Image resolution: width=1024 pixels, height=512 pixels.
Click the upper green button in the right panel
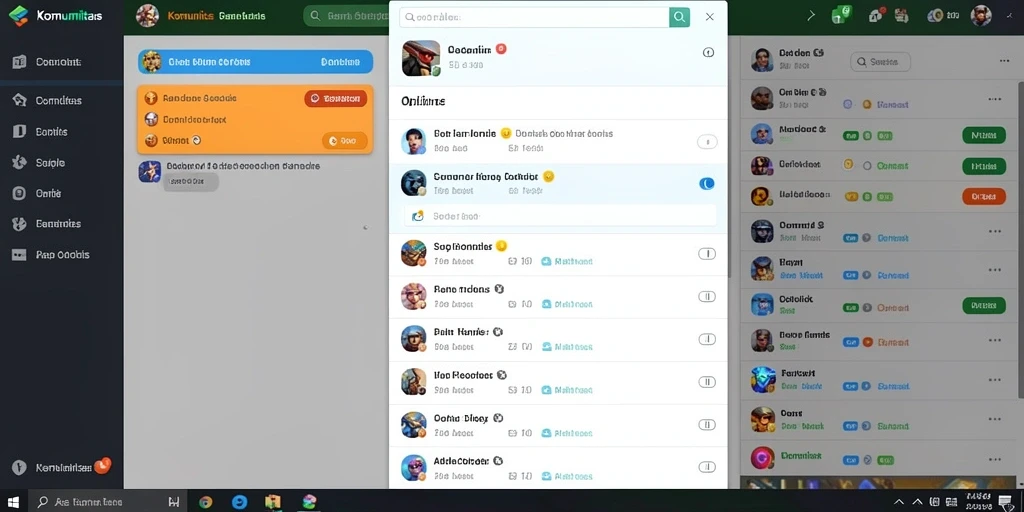(984, 135)
